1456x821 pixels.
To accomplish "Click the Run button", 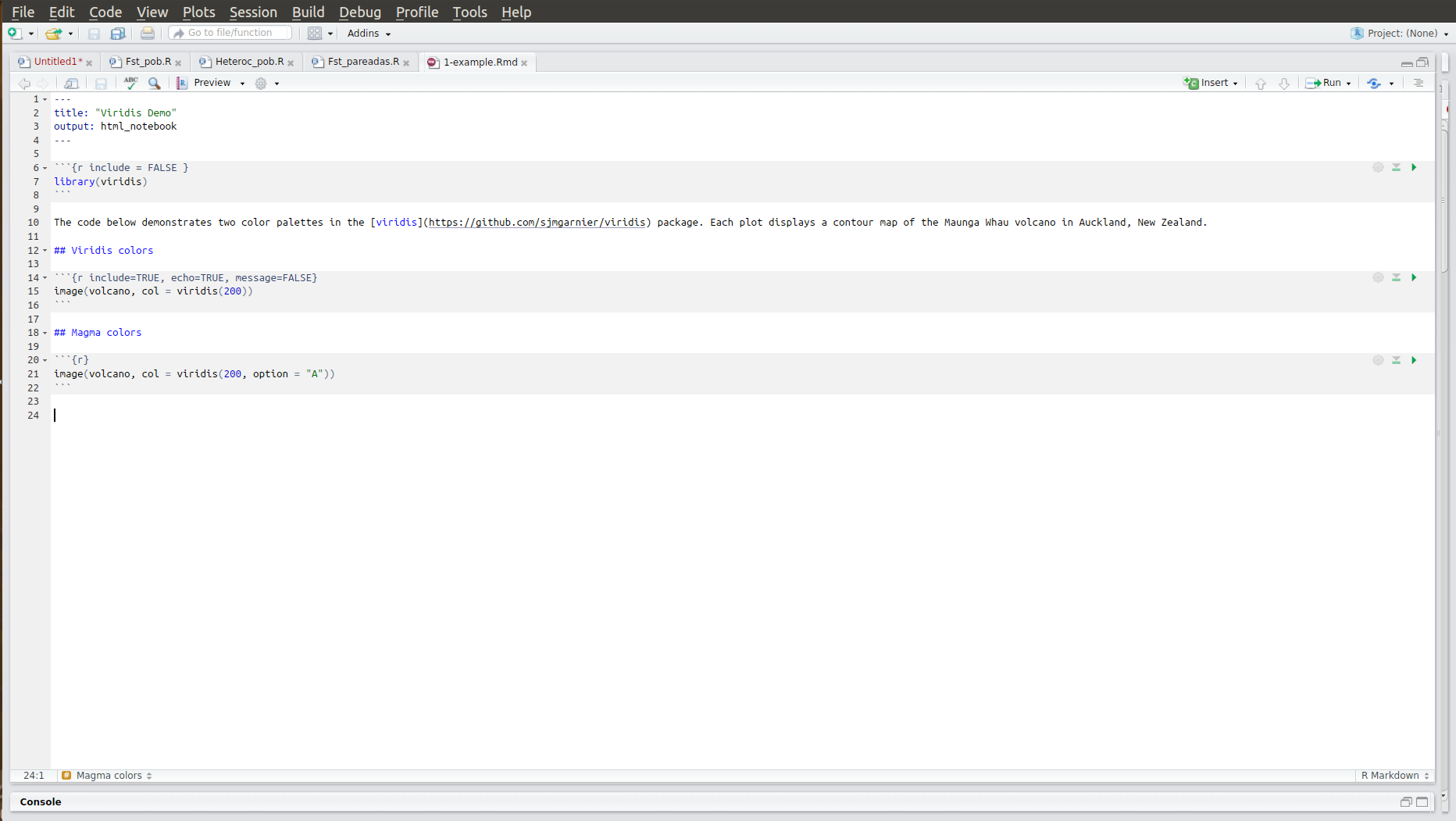I will click(x=1323, y=83).
